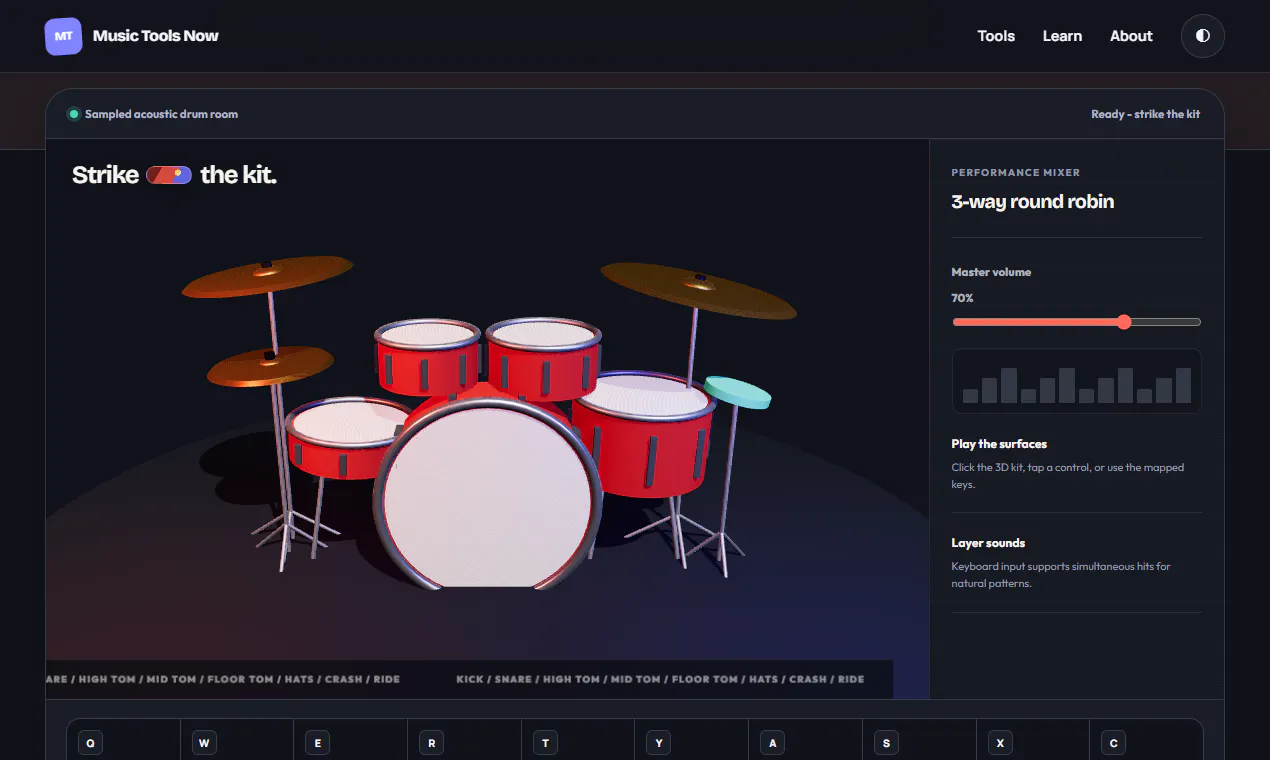
Task: Open the Learn menu item
Action: tap(1062, 36)
